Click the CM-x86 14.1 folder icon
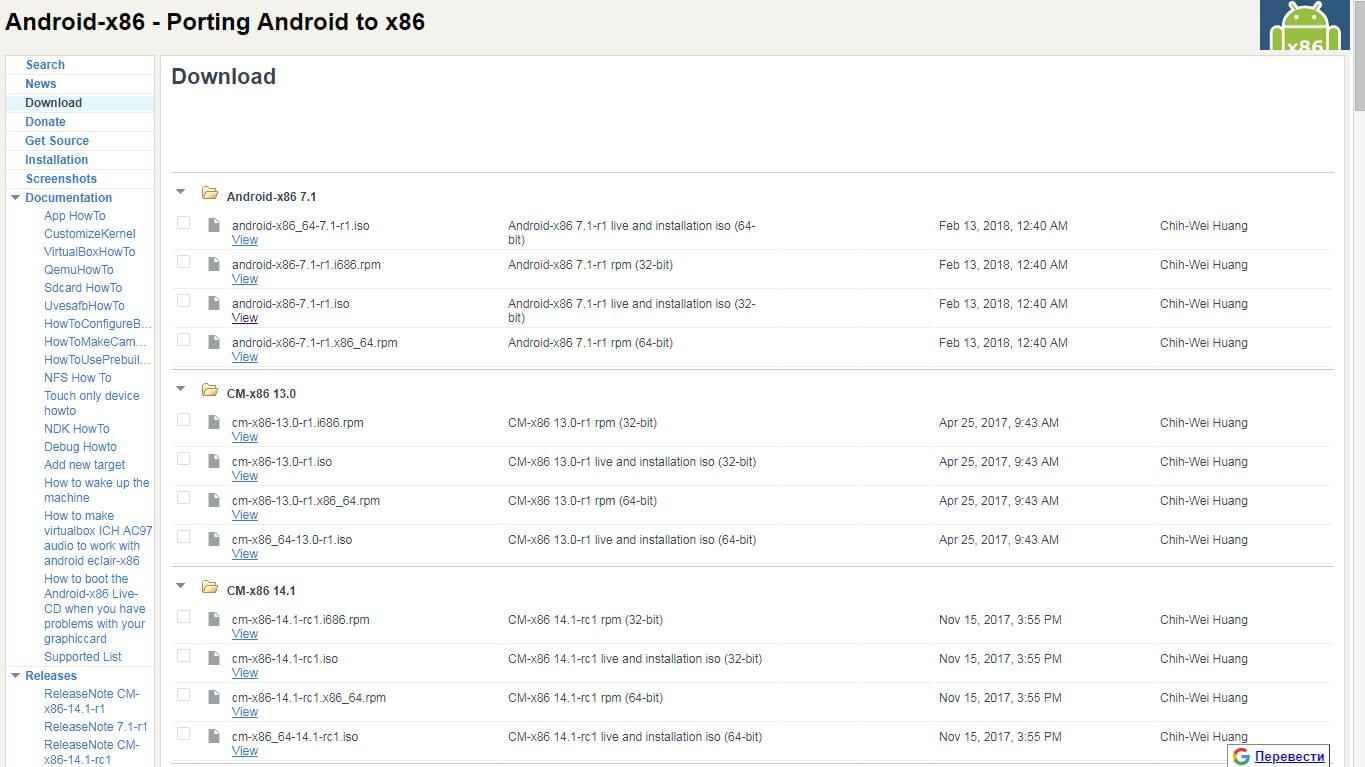Viewport: 1365px width, 767px height. tap(210, 587)
